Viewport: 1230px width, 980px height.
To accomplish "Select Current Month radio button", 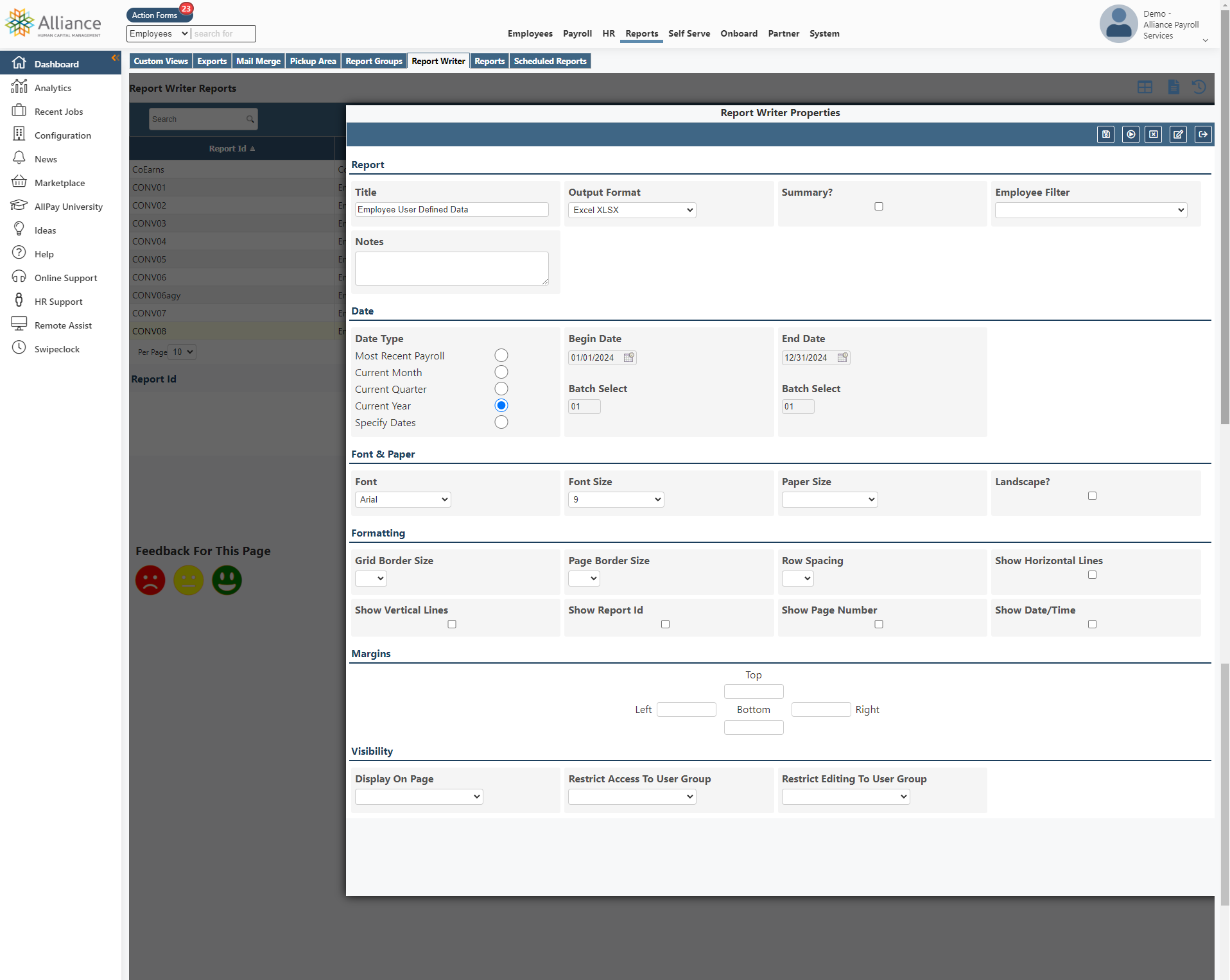I will pyautogui.click(x=501, y=372).
